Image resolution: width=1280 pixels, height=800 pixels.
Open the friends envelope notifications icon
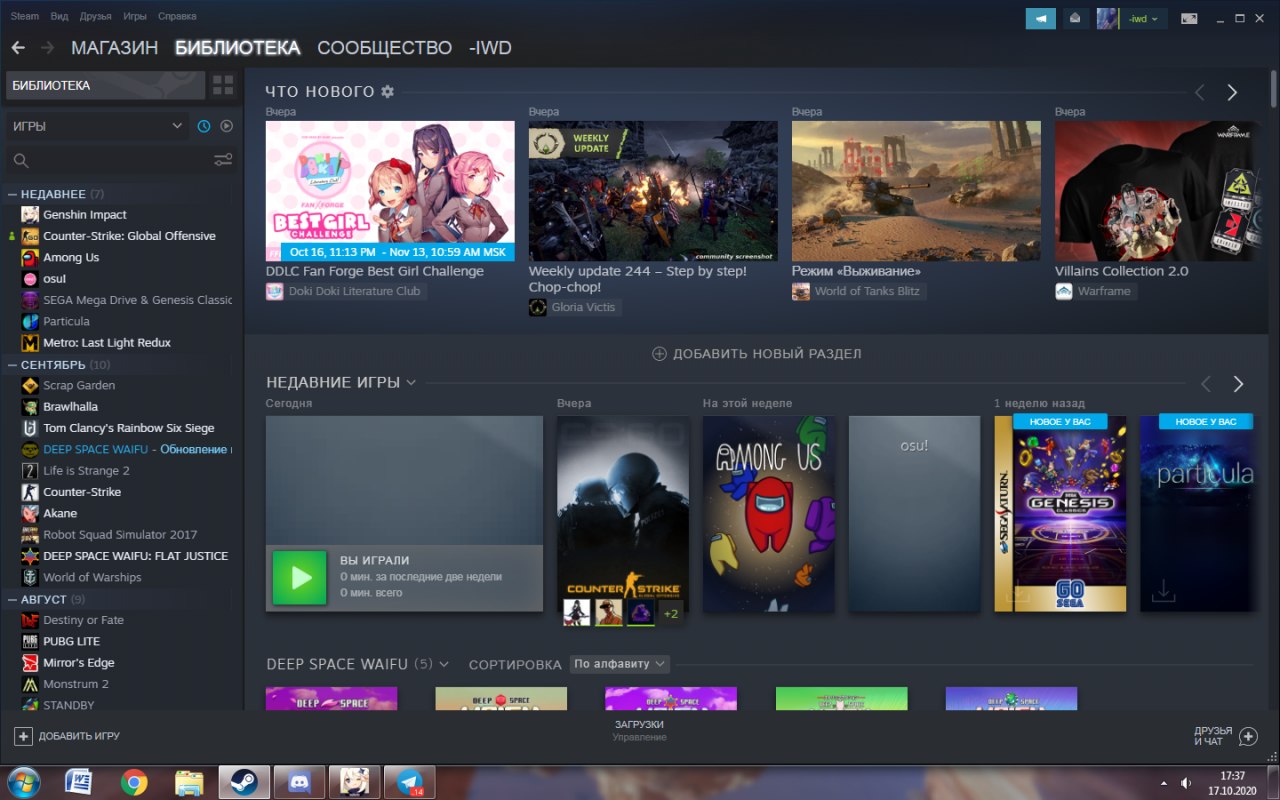pos(1075,18)
